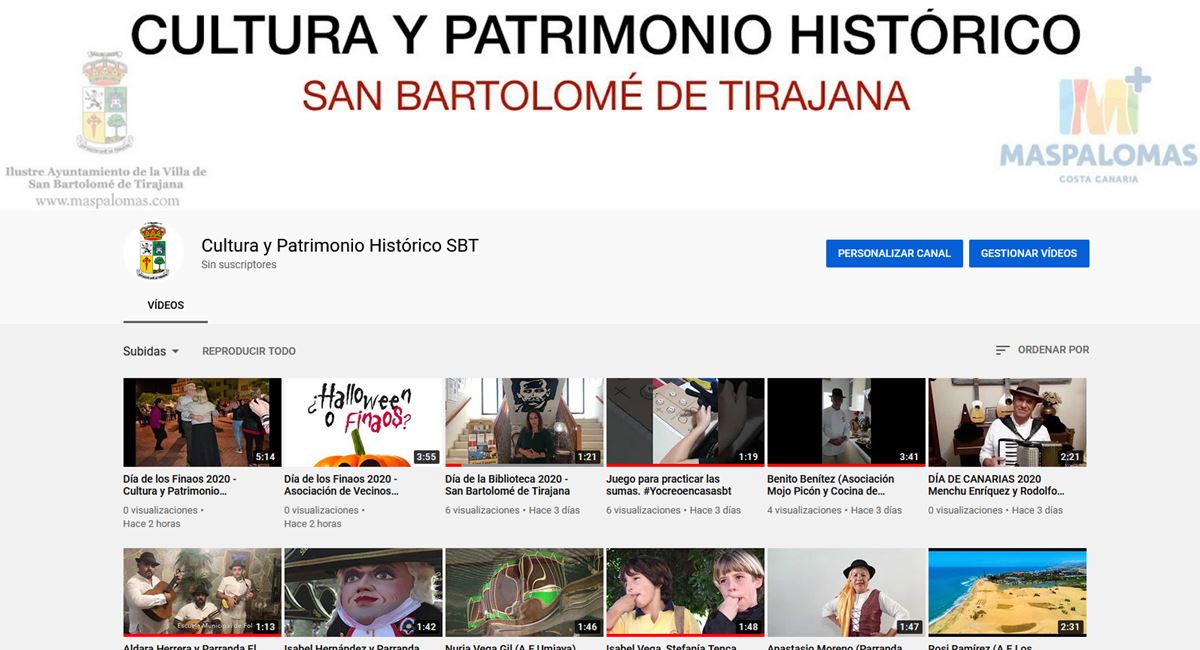
Task: Open the beach dunes aerial video thumbnail
Action: point(1007,591)
